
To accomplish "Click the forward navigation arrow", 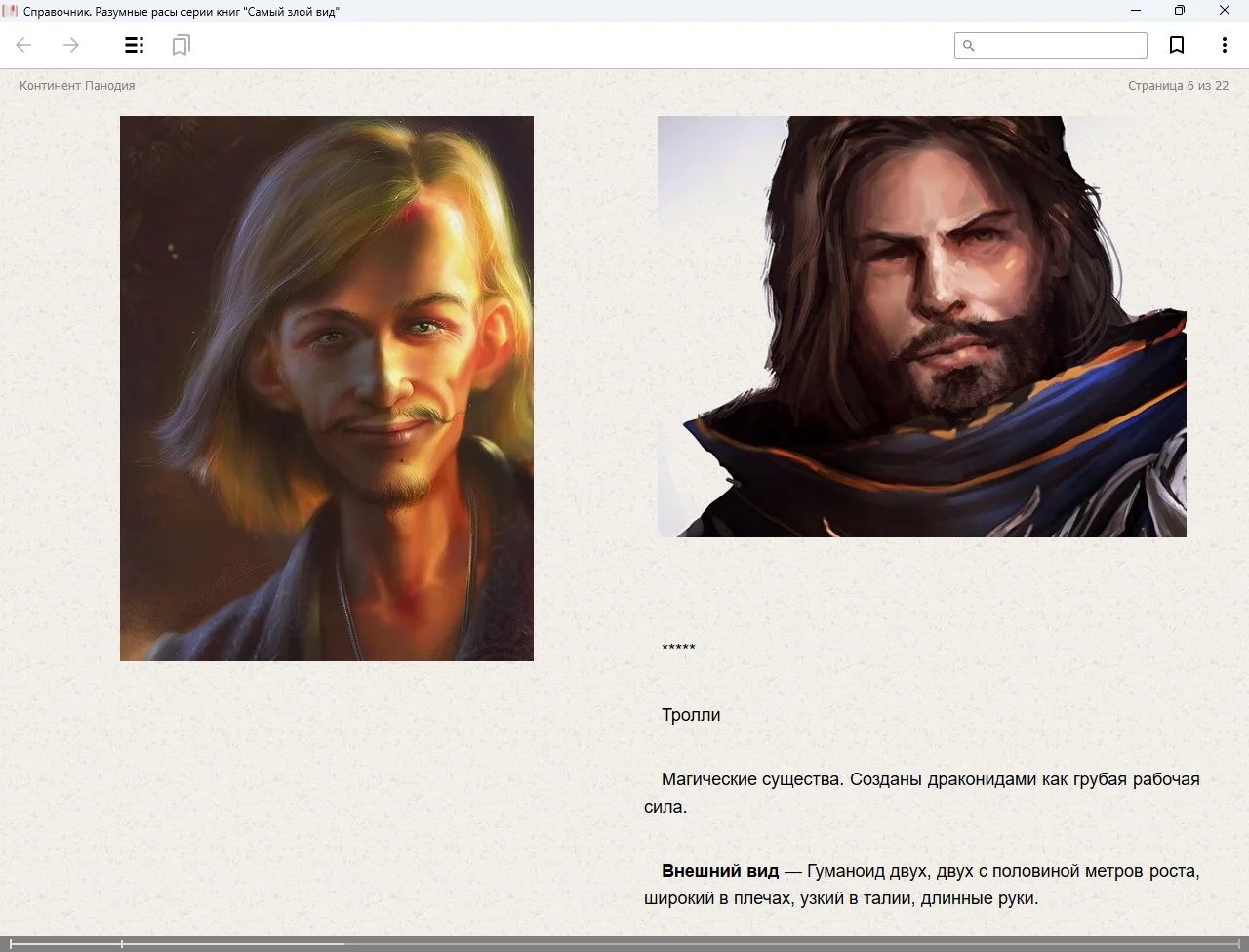I will (x=71, y=45).
